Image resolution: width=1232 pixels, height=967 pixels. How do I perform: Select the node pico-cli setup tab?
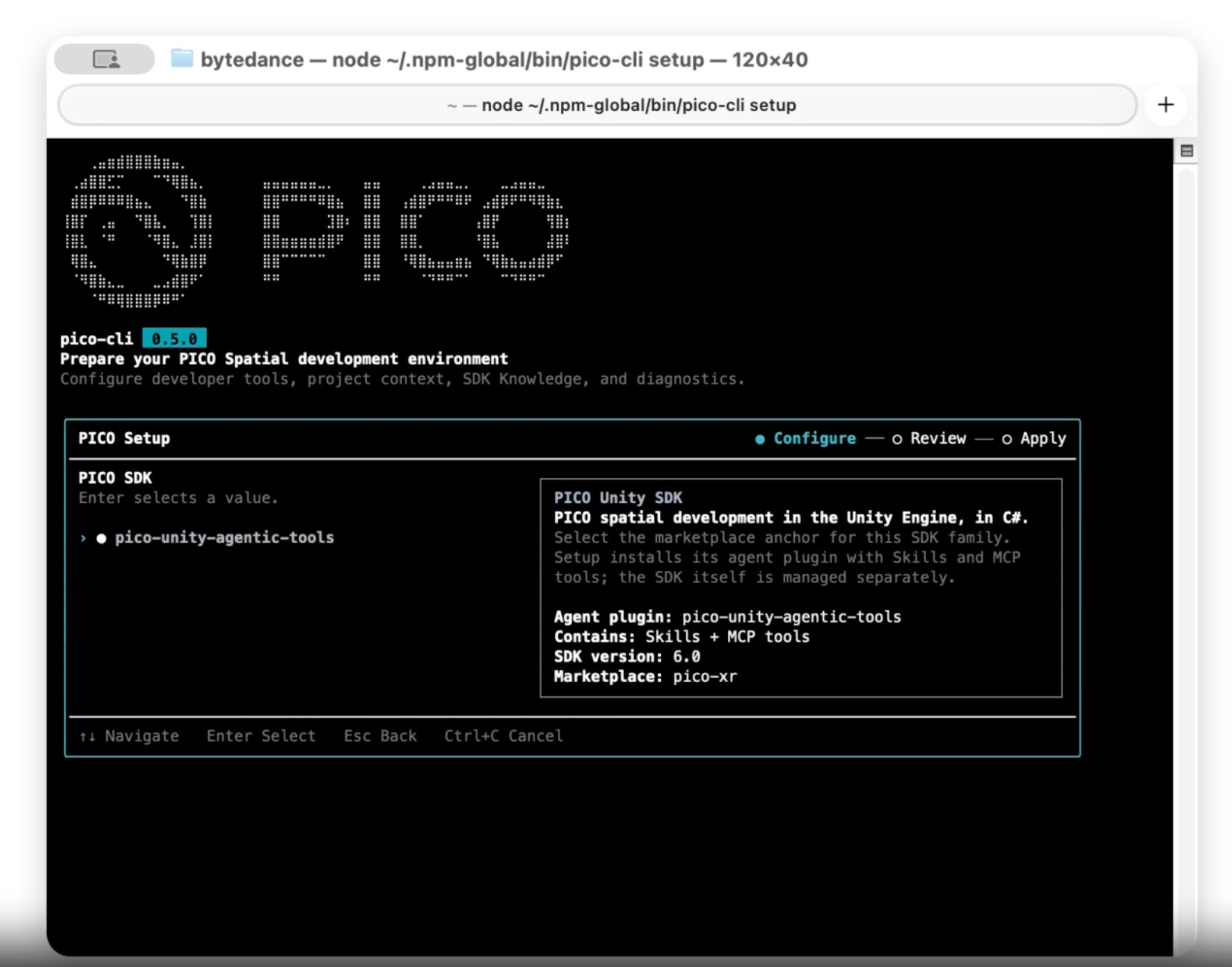pyautogui.click(x=597, y=105)
